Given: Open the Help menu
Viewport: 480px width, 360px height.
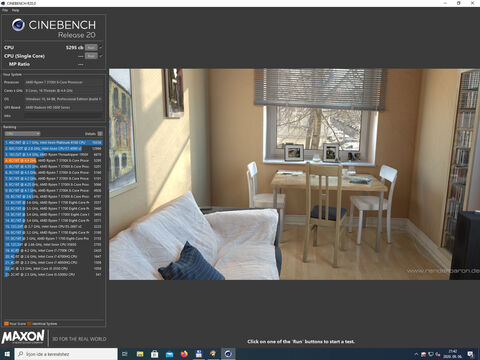Looking at the screenshot, I should coord(15,10).
